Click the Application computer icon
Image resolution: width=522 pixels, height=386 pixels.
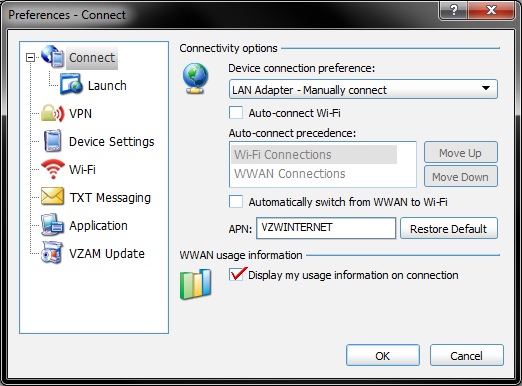[x=52, y=225]
